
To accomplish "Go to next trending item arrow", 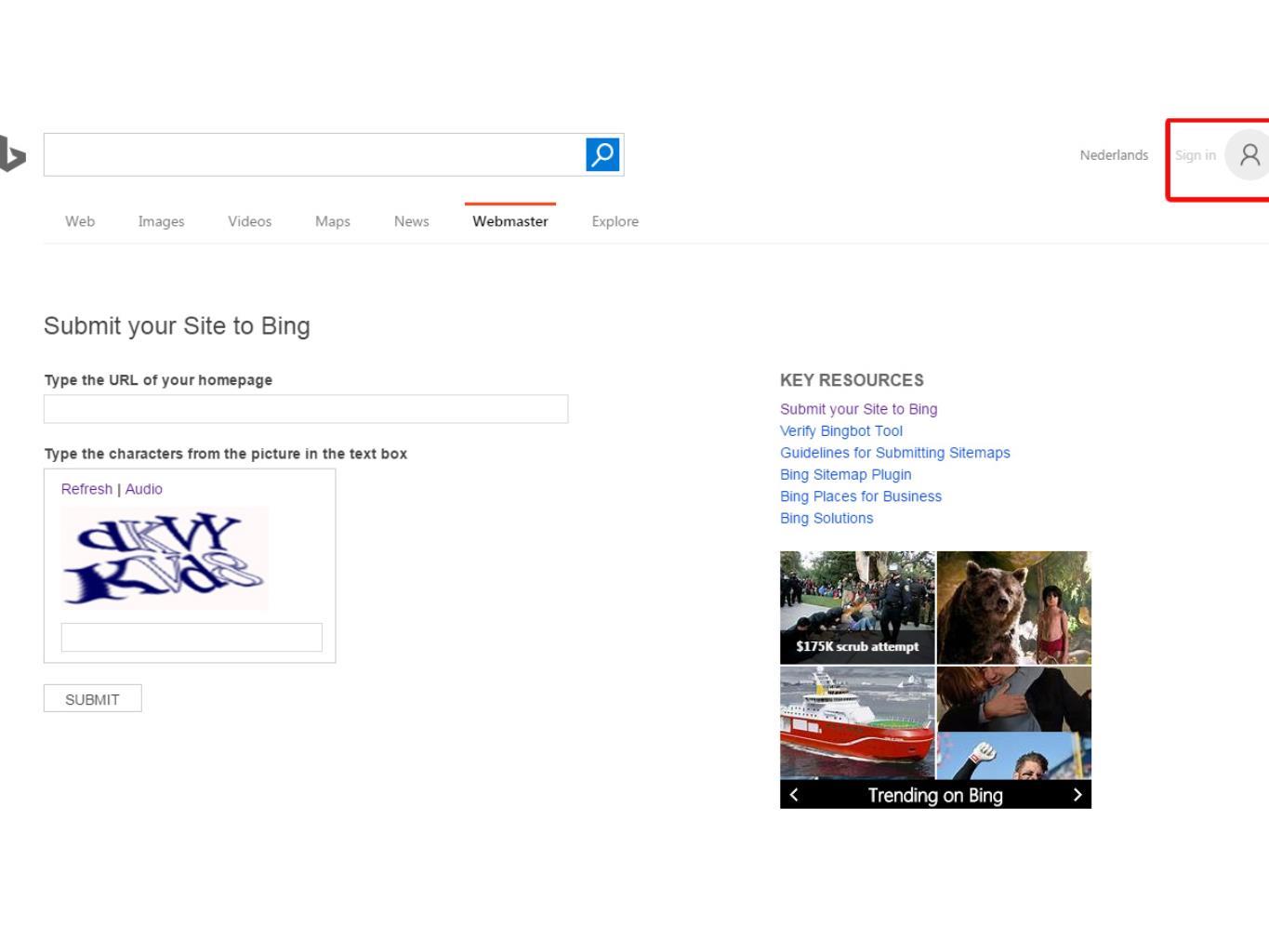I will point(1077,795).
